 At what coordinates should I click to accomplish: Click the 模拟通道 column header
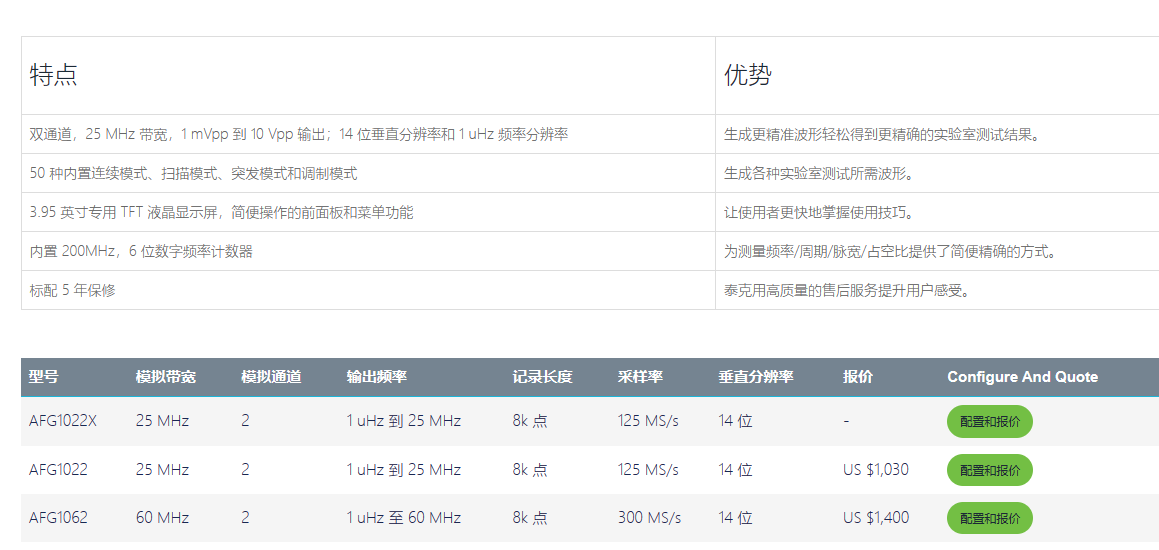point(271,377)
